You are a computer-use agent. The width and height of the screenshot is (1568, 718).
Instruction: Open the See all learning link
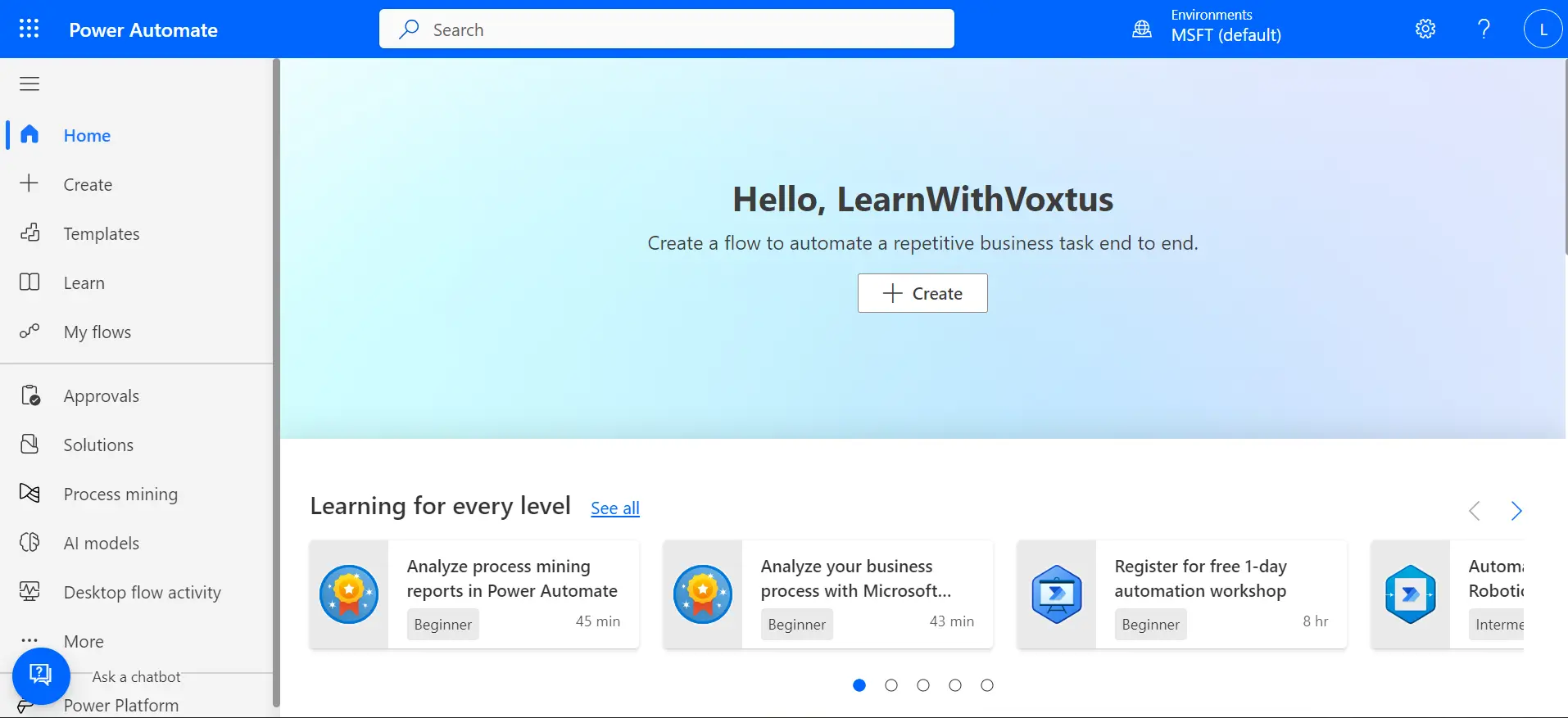tap(614, 508)
